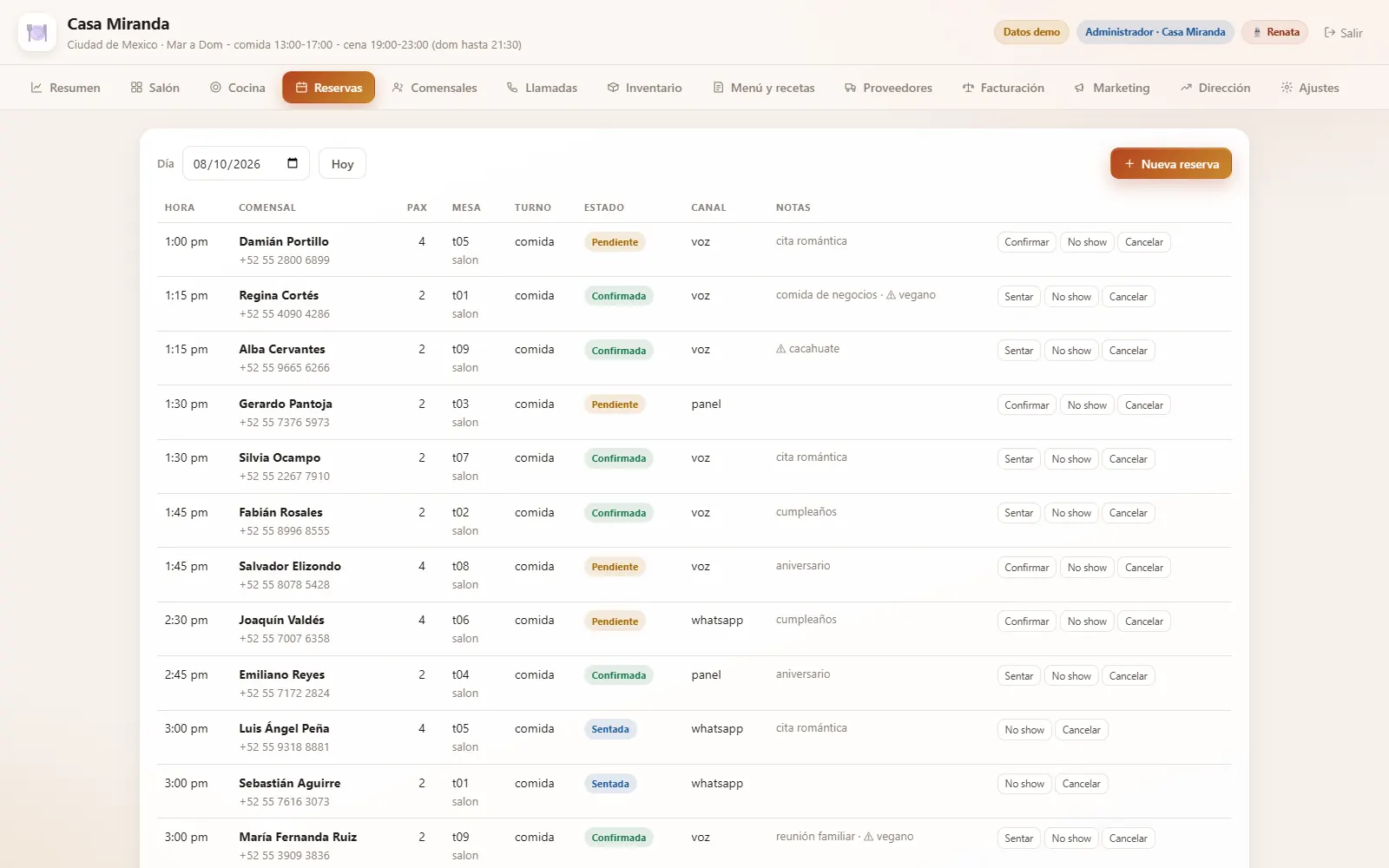This screenshot has height=868, width=1389.
Task: Click the ESTADO column header
Action: click(x=604, y=207)
